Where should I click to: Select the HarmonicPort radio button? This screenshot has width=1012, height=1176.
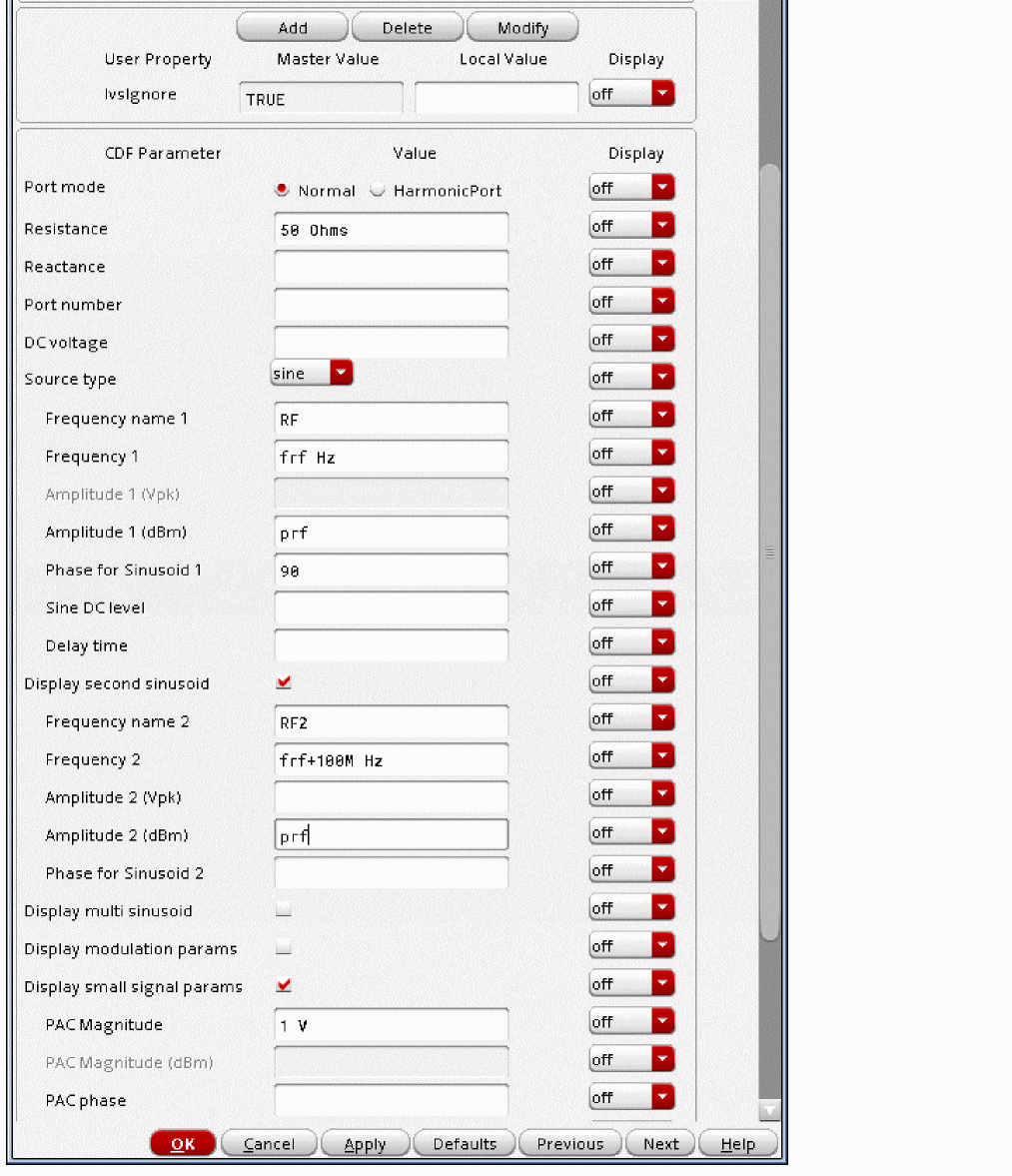click(378, 191)
